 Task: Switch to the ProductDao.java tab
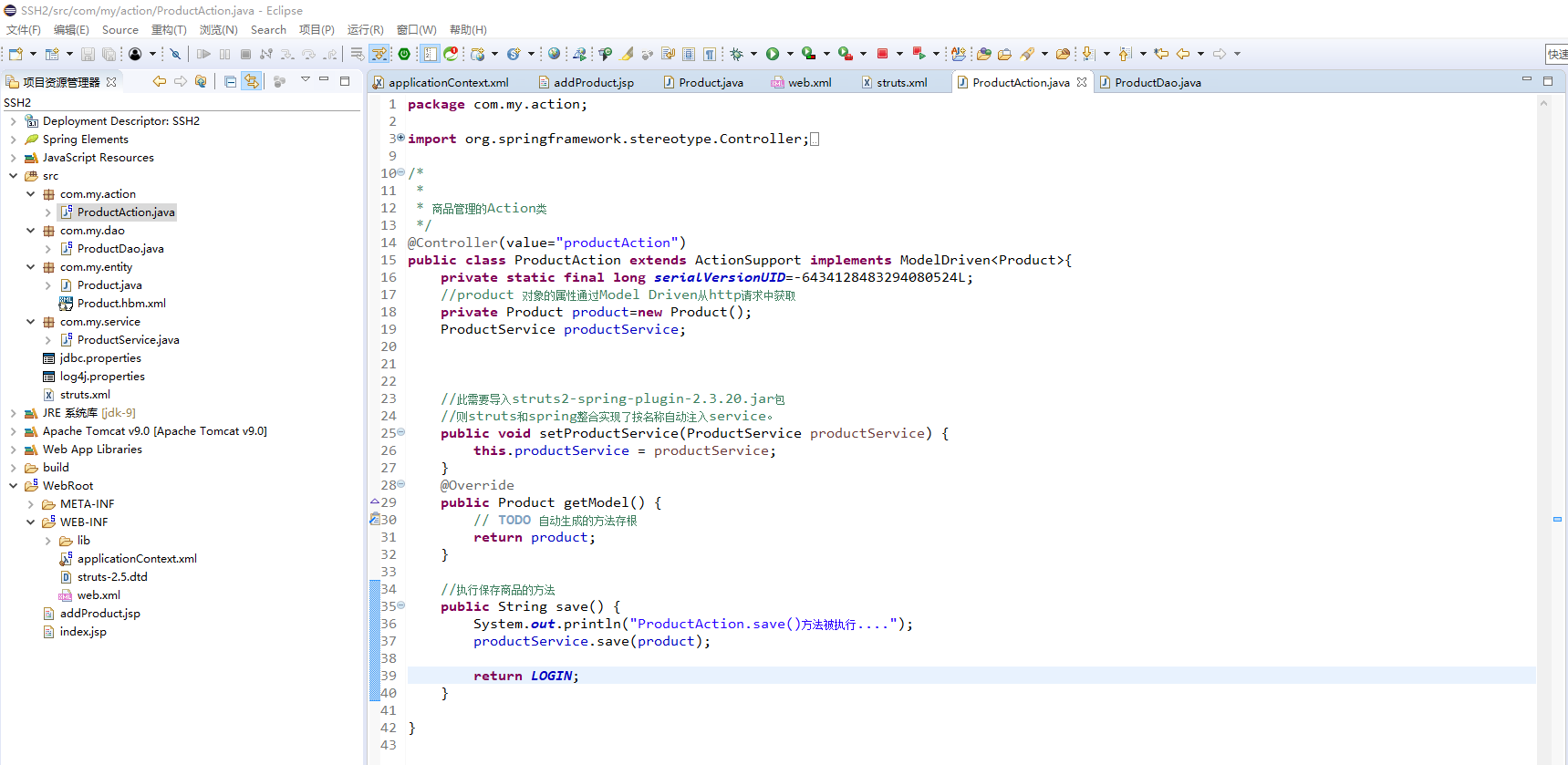coord(1157,82)
